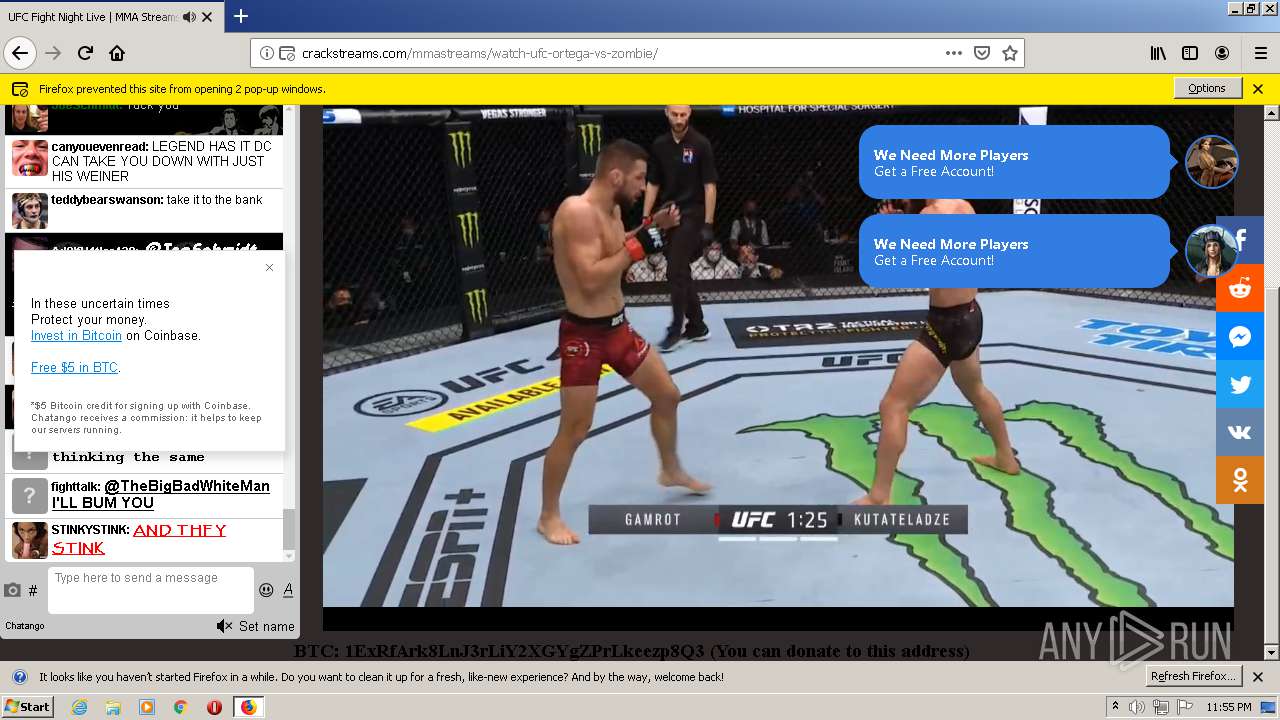The width and height of the screenshot is (1280, 720).
Task: Toggle chat sound mute speaker icon
Action: 224,626
